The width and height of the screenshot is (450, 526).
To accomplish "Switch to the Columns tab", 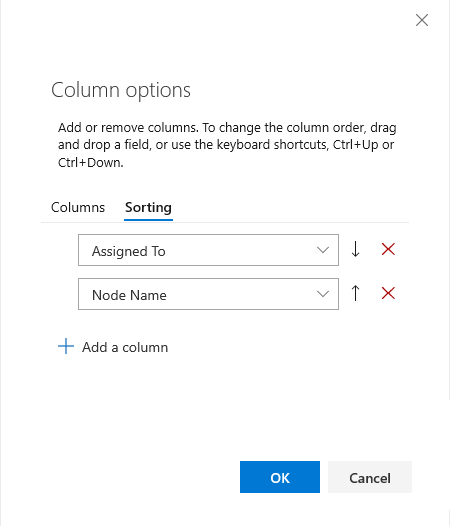I will point(78,207).
